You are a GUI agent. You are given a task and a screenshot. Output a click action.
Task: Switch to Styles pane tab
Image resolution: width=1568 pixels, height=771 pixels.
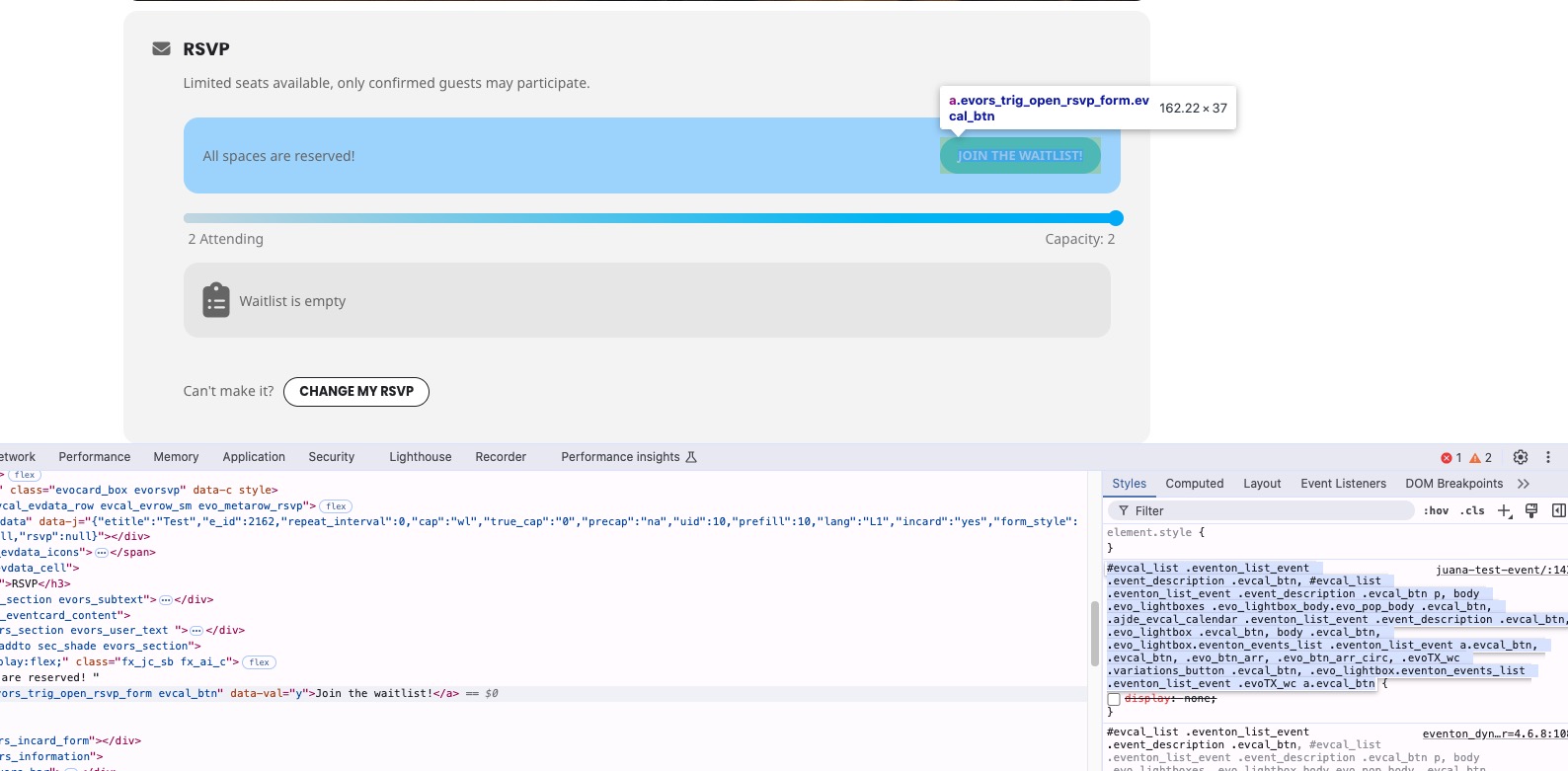point(1129,484)
